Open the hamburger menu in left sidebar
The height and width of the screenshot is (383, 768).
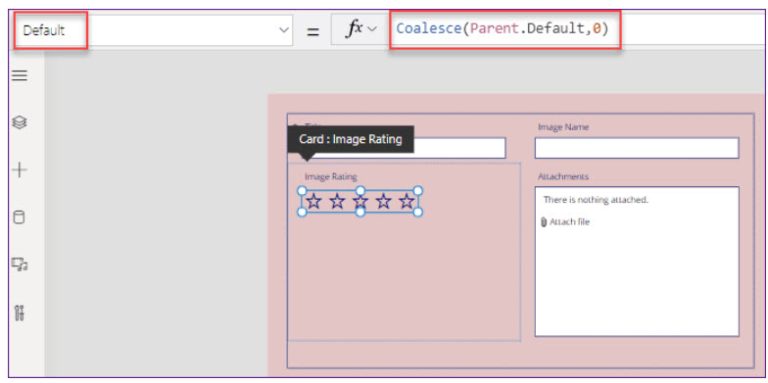click(x=20, y=75)
